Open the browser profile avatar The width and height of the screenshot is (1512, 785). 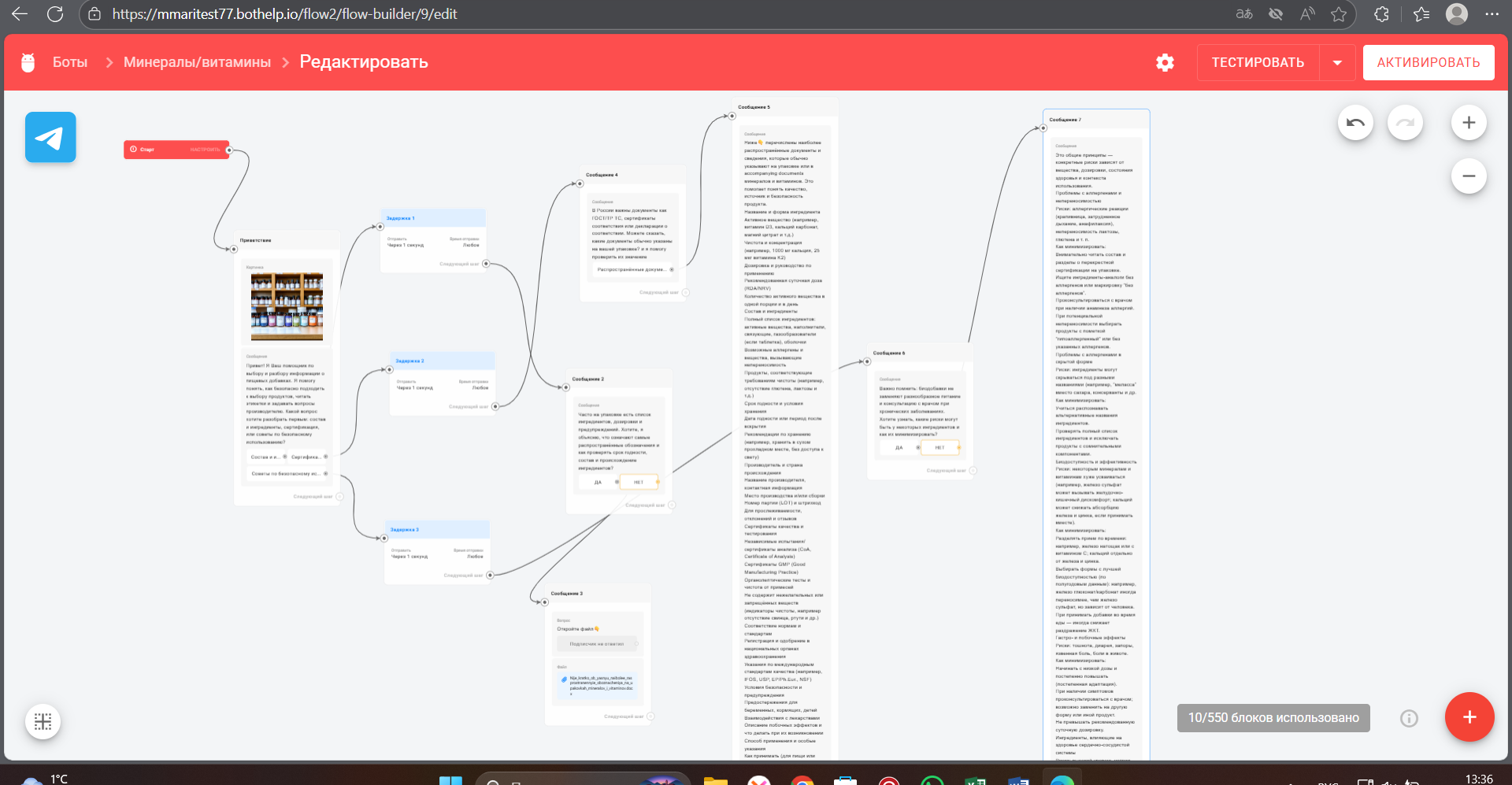(1457, 14)
